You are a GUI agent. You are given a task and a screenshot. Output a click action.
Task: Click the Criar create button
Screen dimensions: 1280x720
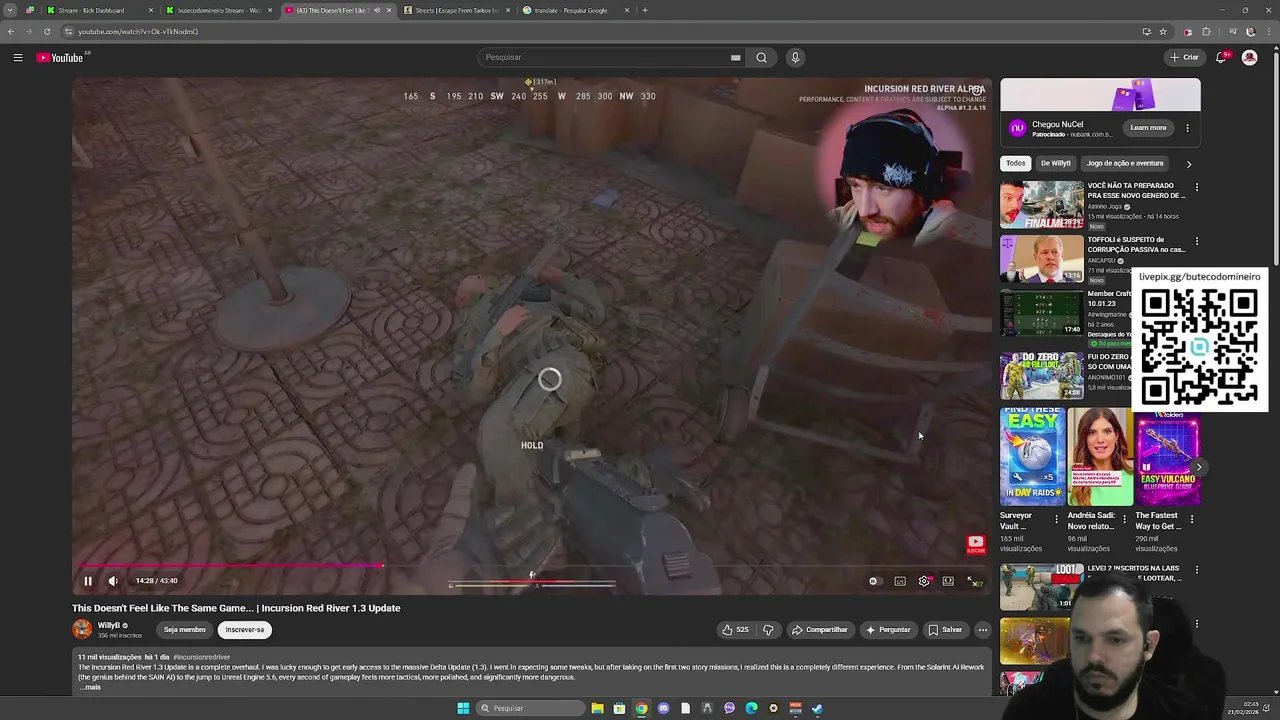(x=1184, y=57)
